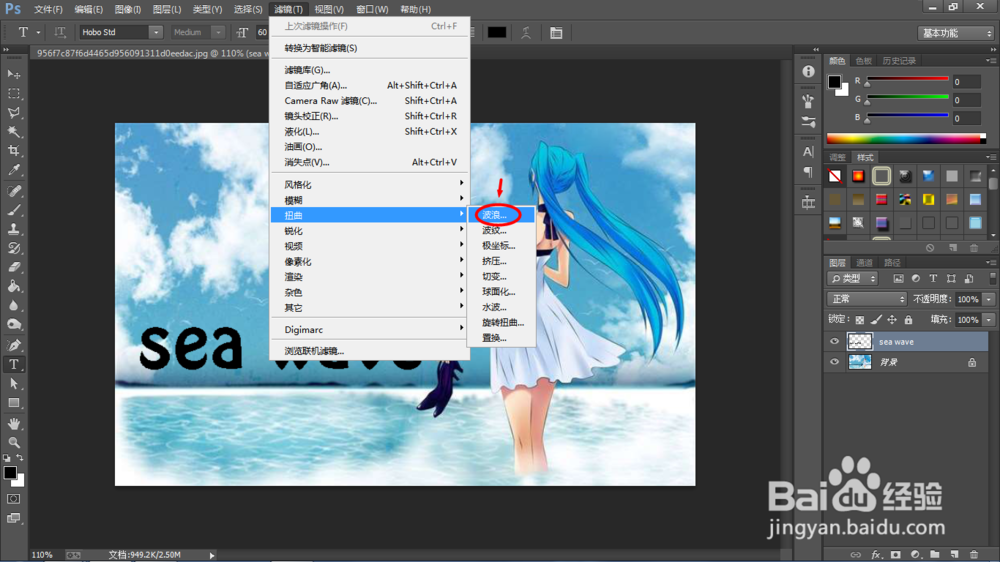Click the create warped text icon
1000x562 pixels.
(x=526, y=33)
